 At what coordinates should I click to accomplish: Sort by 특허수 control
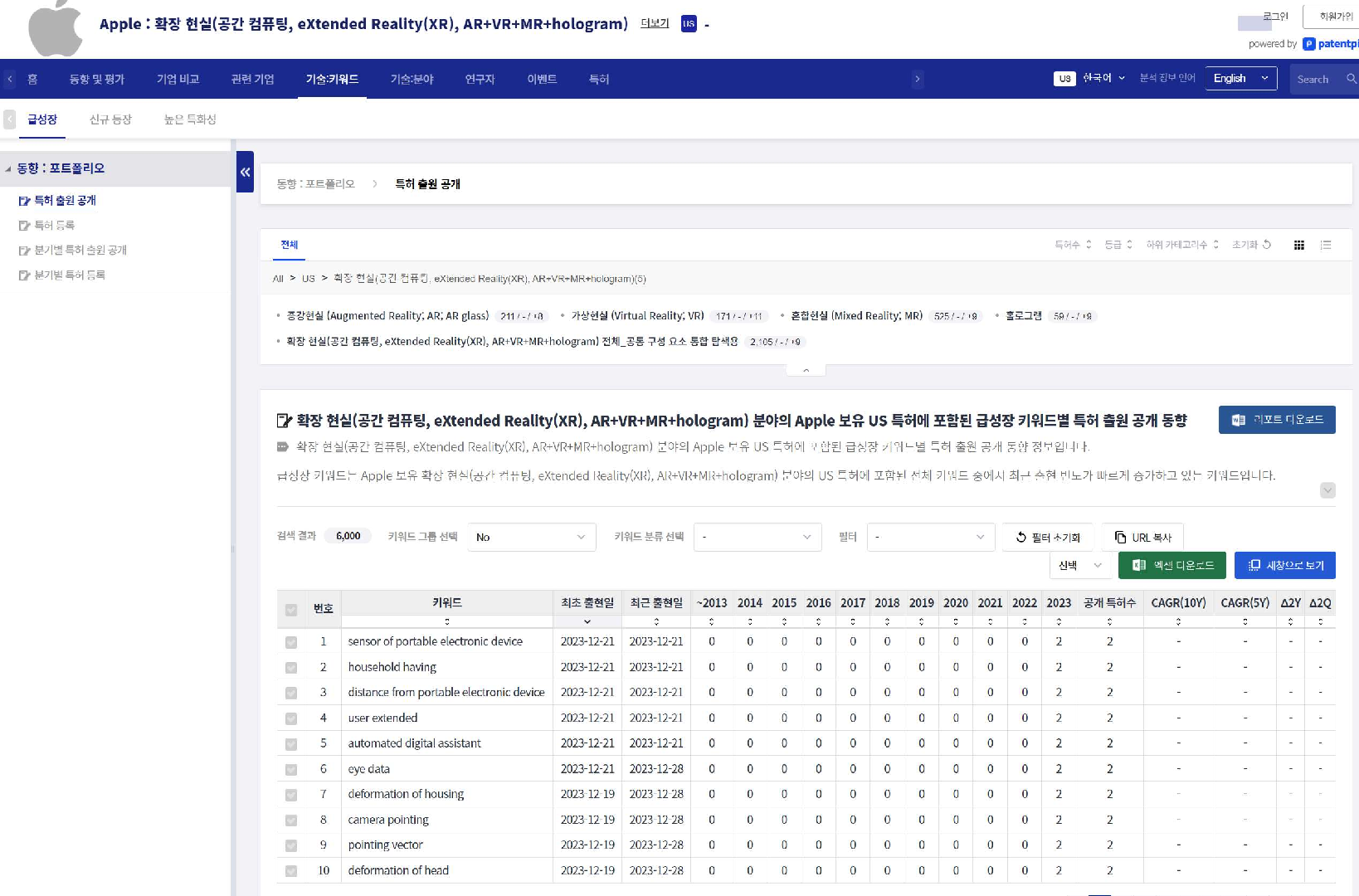[1073, 245]
